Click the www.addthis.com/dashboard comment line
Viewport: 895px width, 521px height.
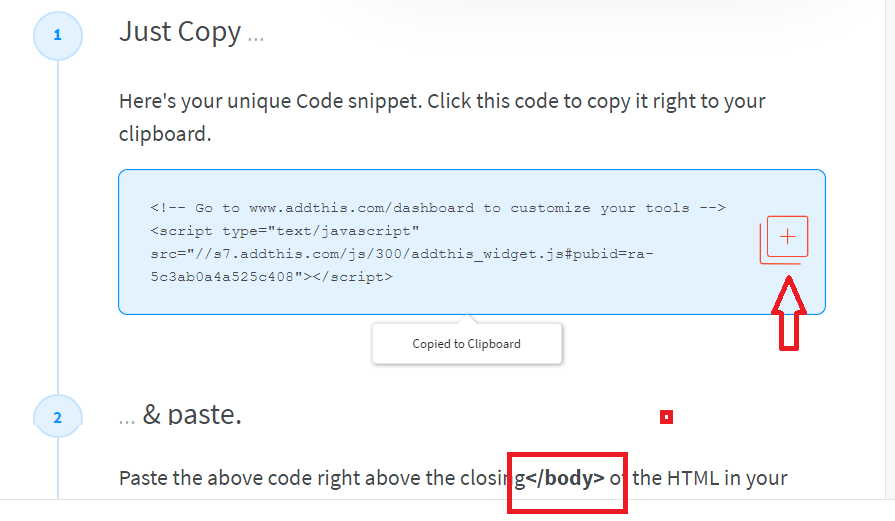(438, 208)
